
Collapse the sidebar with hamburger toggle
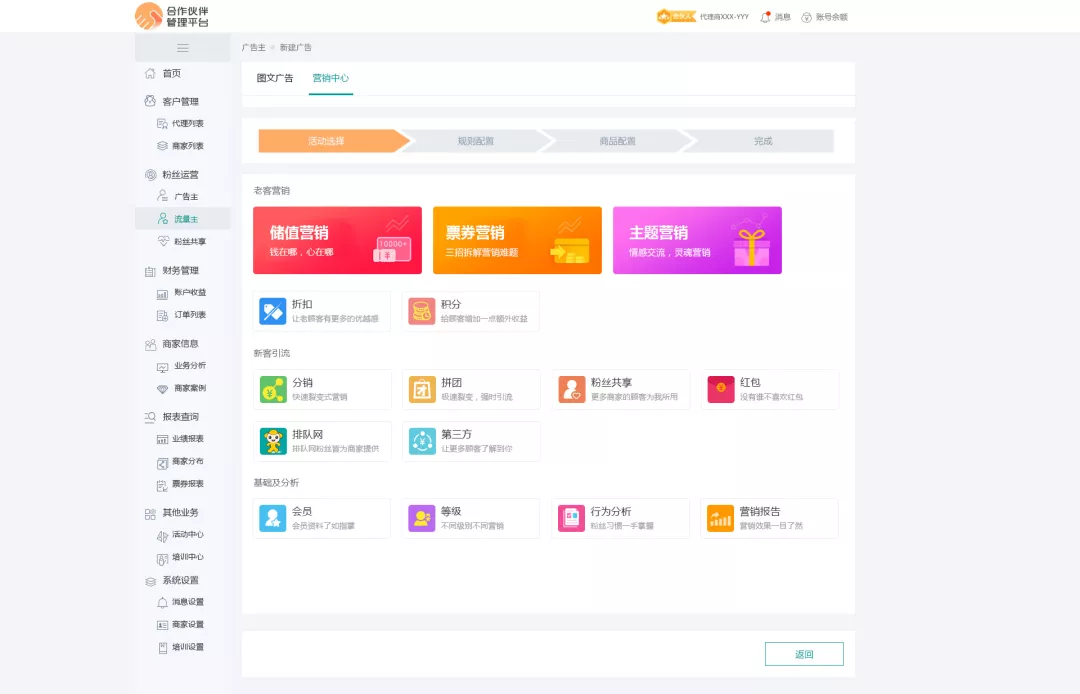pyautogui.click(x=183, y=48)
